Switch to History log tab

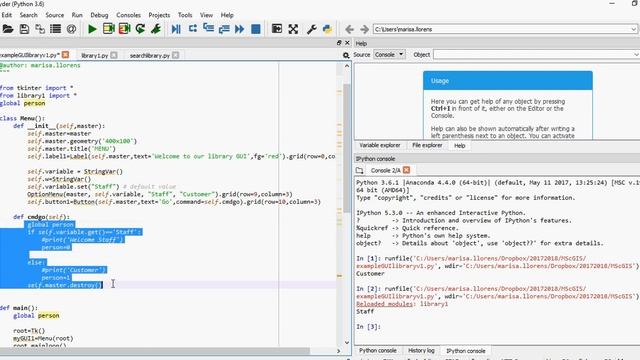(x=421, y=351)
